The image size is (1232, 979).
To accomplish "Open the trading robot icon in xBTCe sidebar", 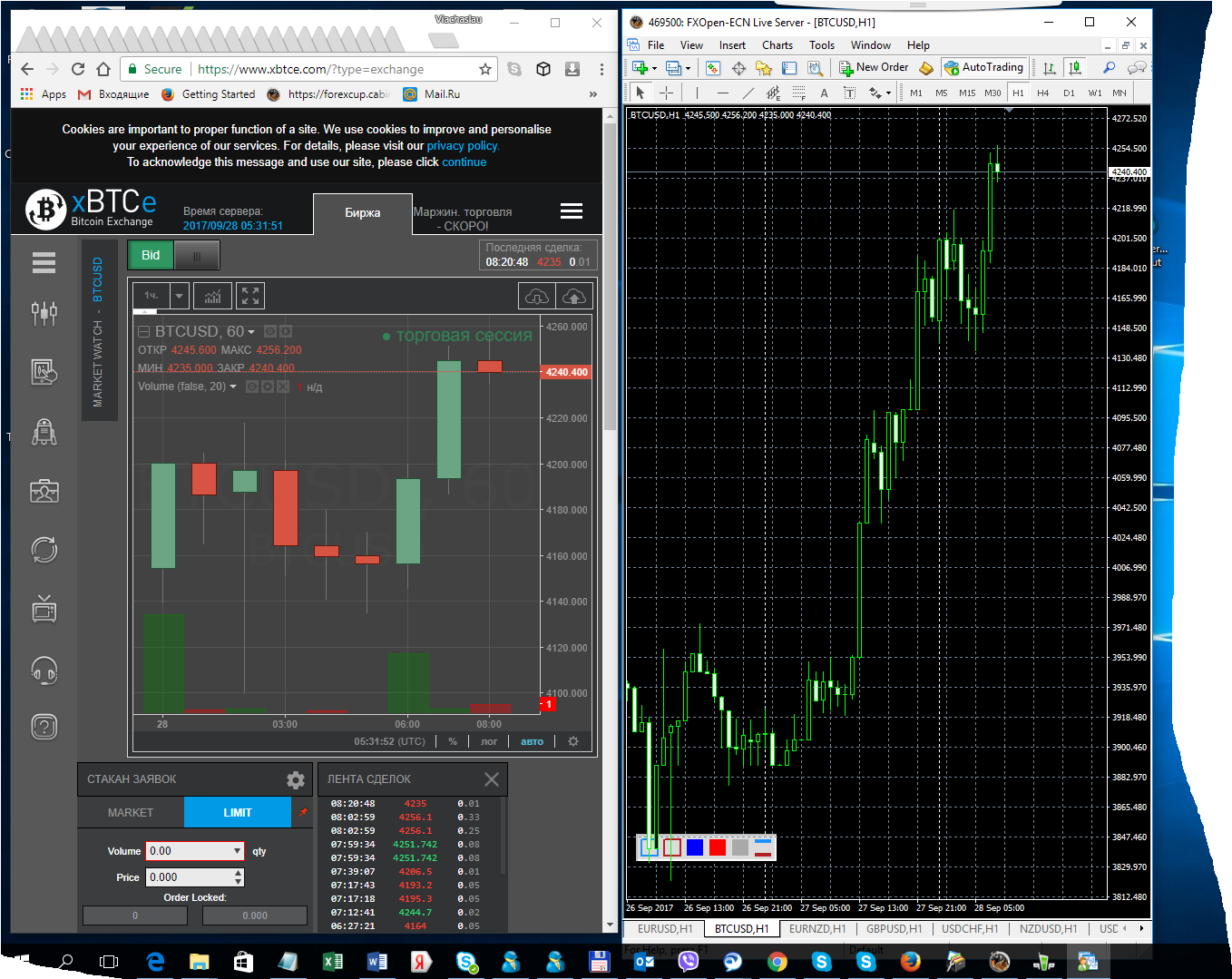I will [44, 432].
